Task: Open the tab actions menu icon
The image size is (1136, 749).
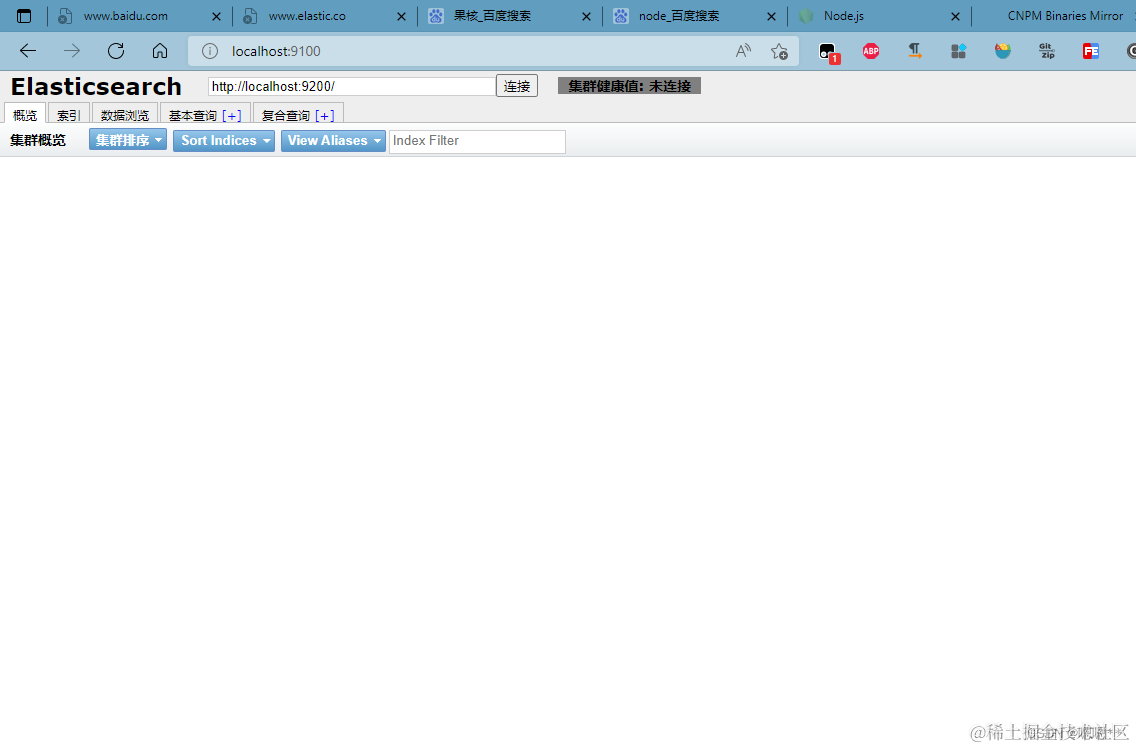Action: pyautogui.click(x=24, y=16)
